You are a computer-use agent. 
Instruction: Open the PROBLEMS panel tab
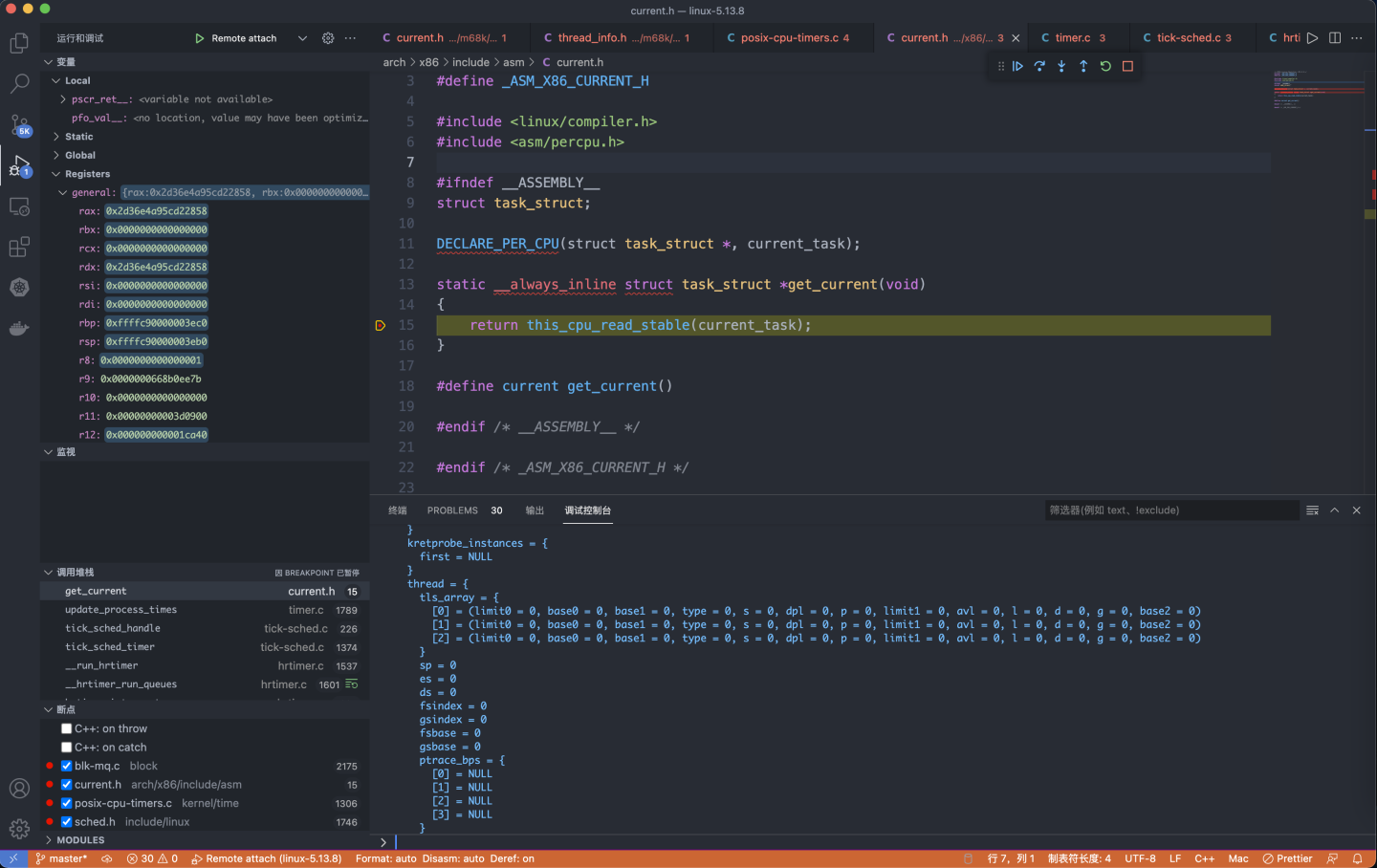tap(452, 510)
